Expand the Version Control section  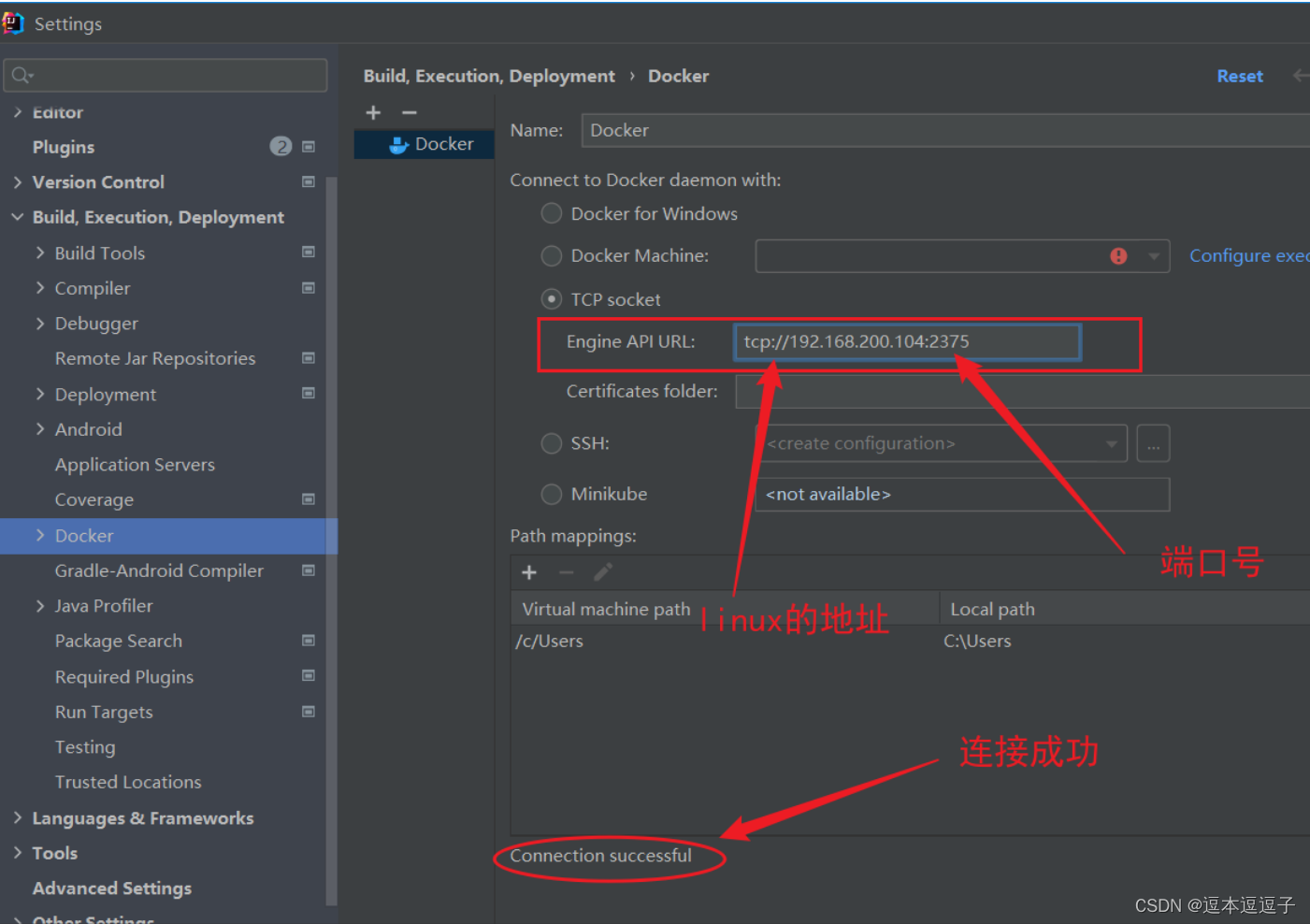(x=17, y=182)
